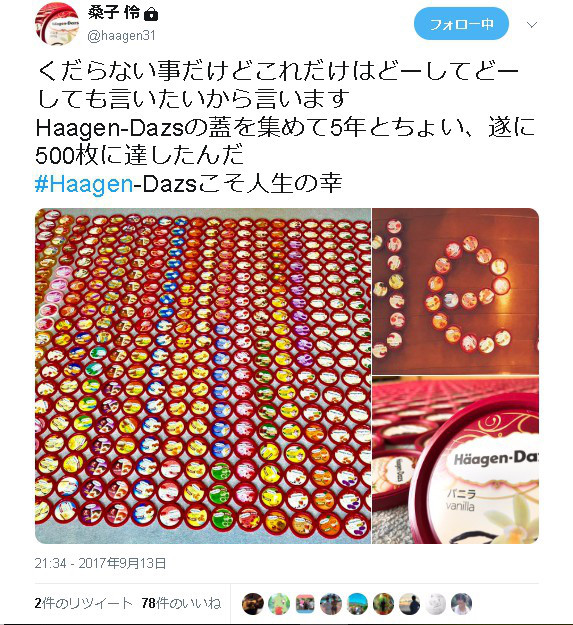Open the vanilla lid close-up photo
Viewport: 573px width, 625px height.
(x=455, y=460)
